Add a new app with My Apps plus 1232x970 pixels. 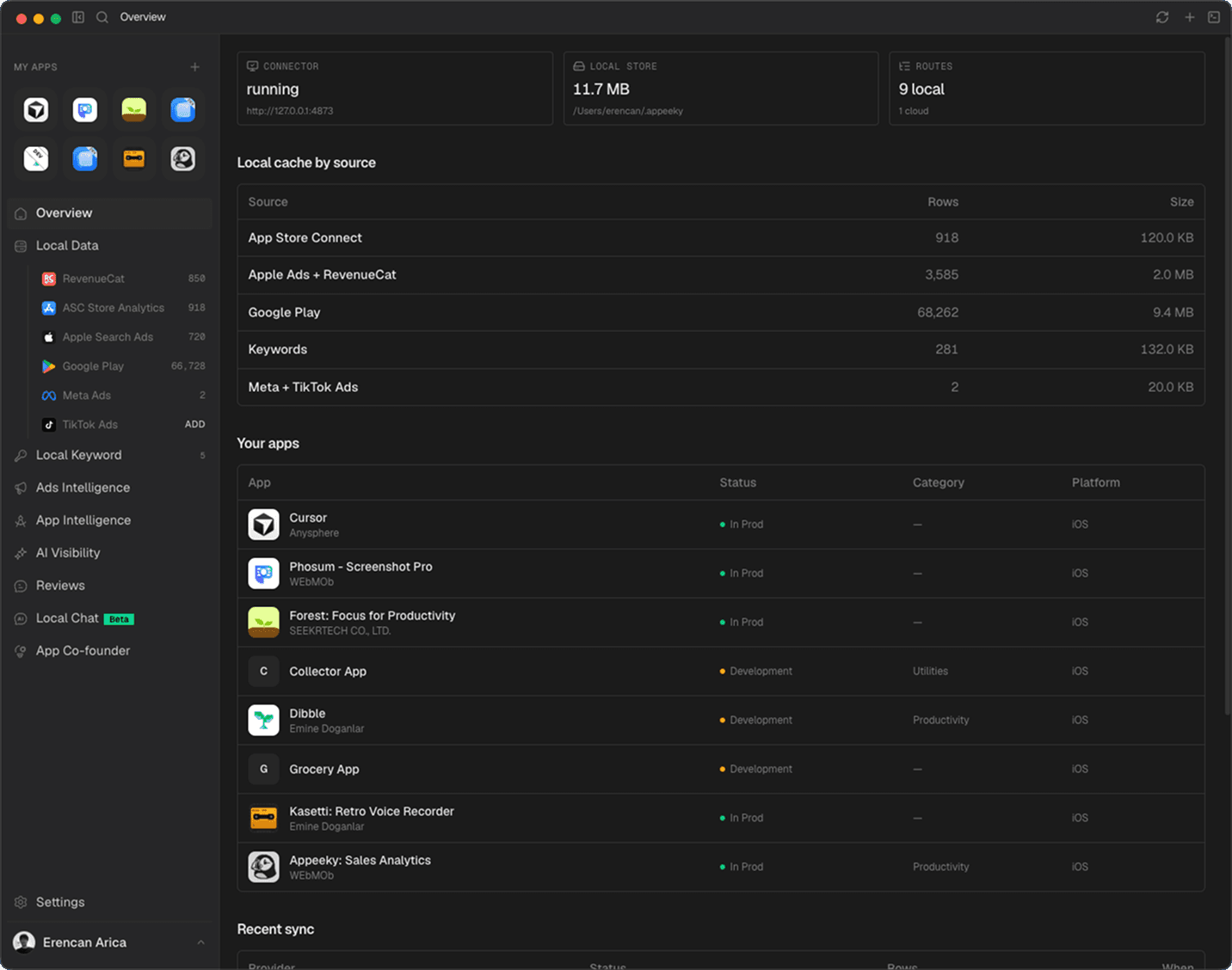coord(195,67)
